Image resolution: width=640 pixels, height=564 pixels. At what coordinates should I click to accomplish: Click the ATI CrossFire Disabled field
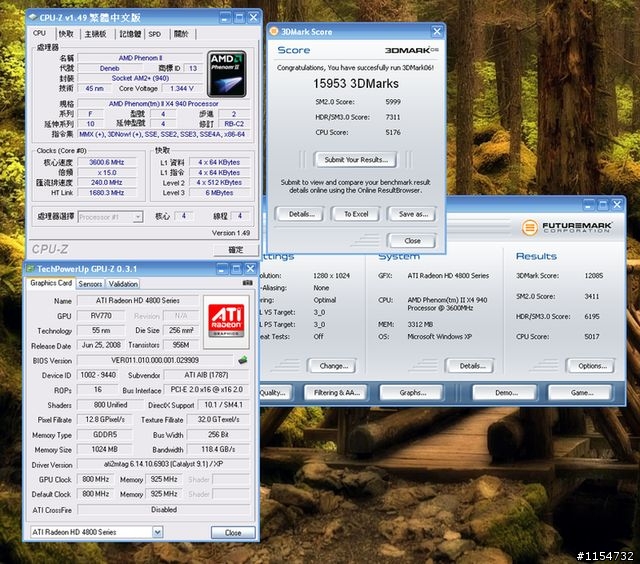pos(163,509)
